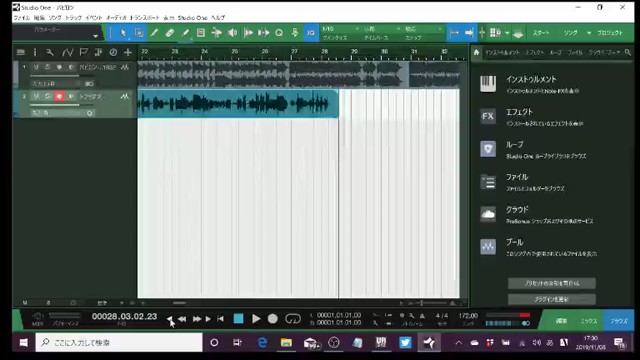
Task: Open the marker track flag icon
Action: click(x=84, y=52)
